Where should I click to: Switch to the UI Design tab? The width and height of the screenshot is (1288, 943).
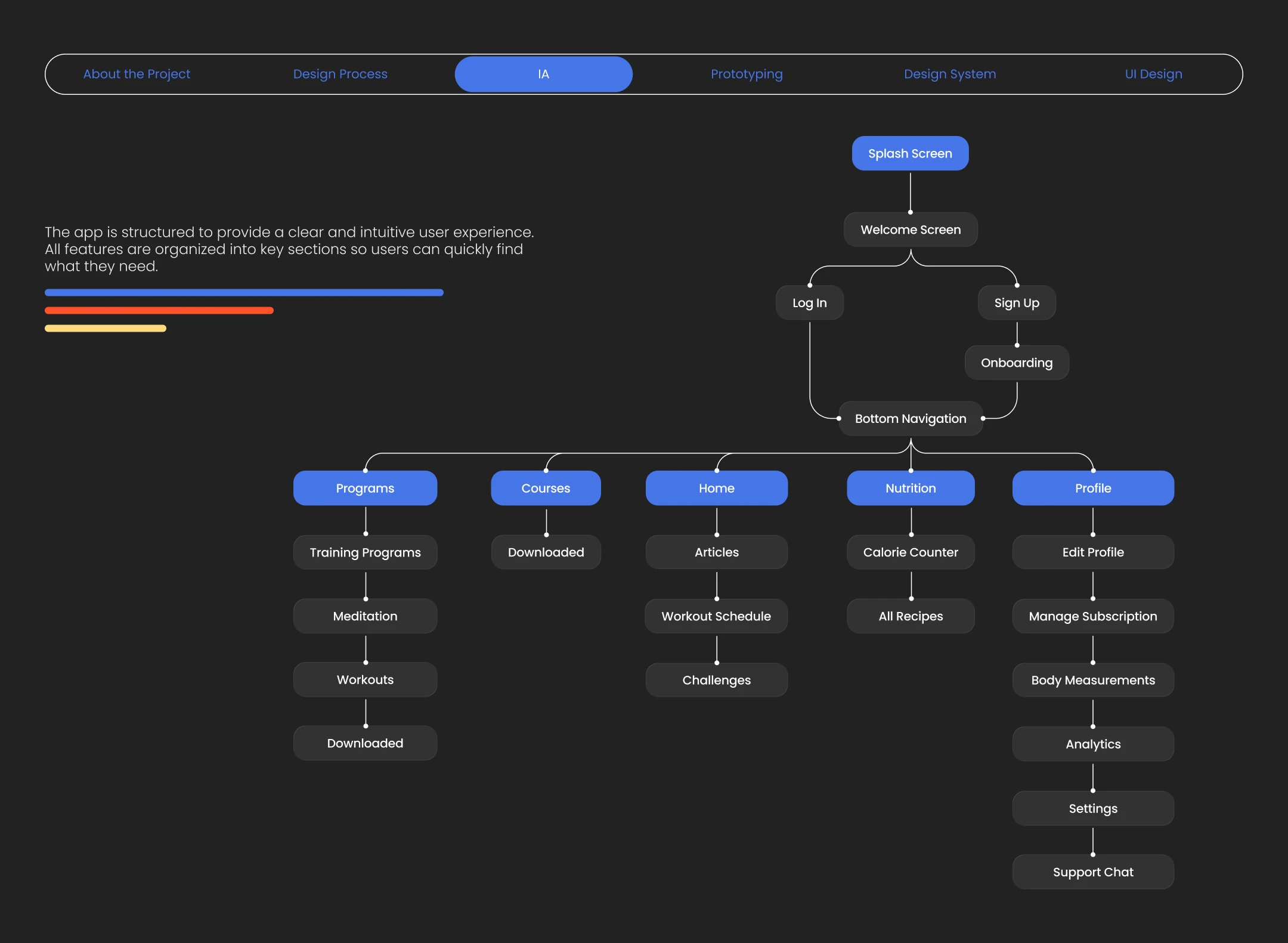[x=1153, y=74]
